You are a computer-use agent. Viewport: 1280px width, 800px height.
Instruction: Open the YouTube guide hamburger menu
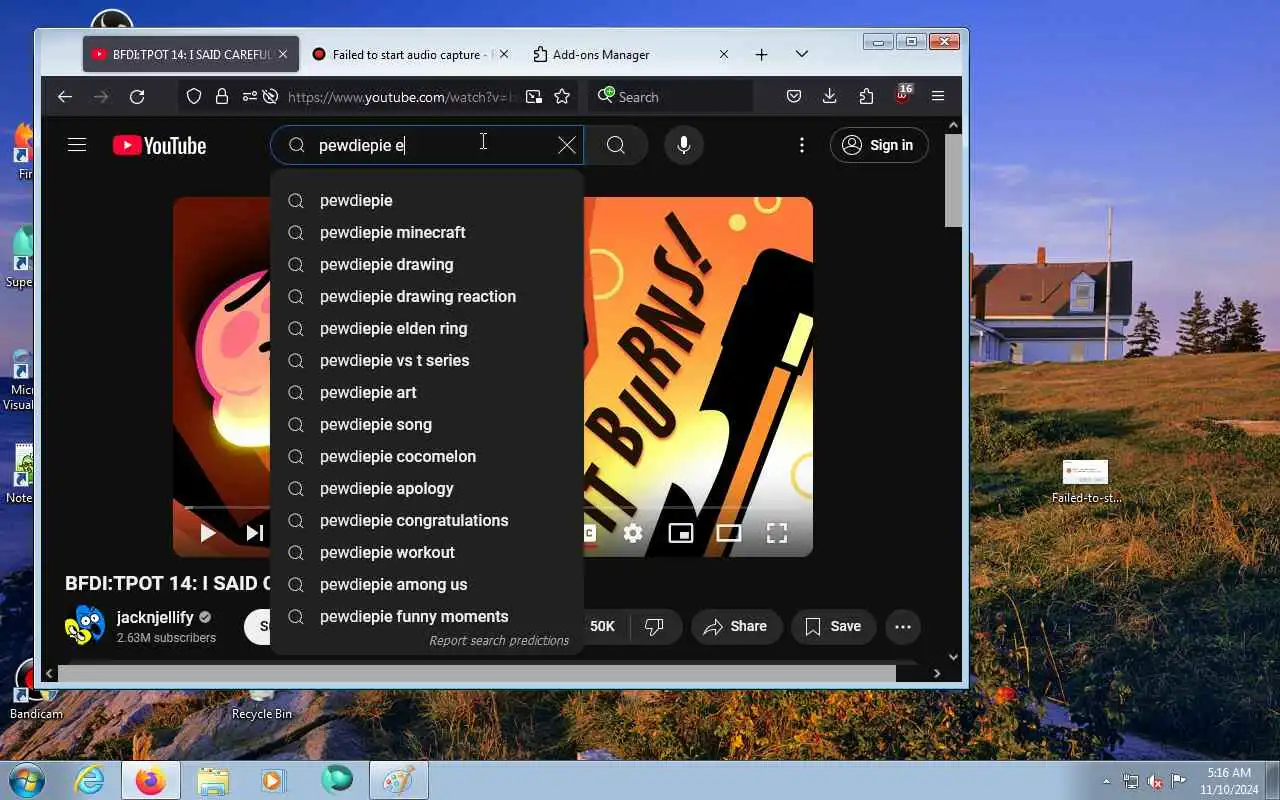77,145
